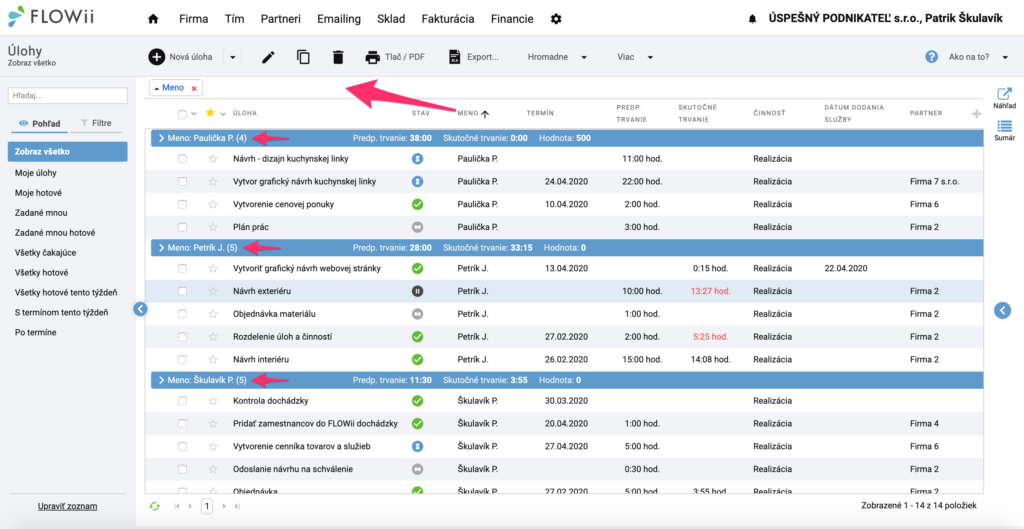Collapse the group Meno: Paulička P. (4)
The width and height of the screenshot is (1024, 529).
(160, 138)
